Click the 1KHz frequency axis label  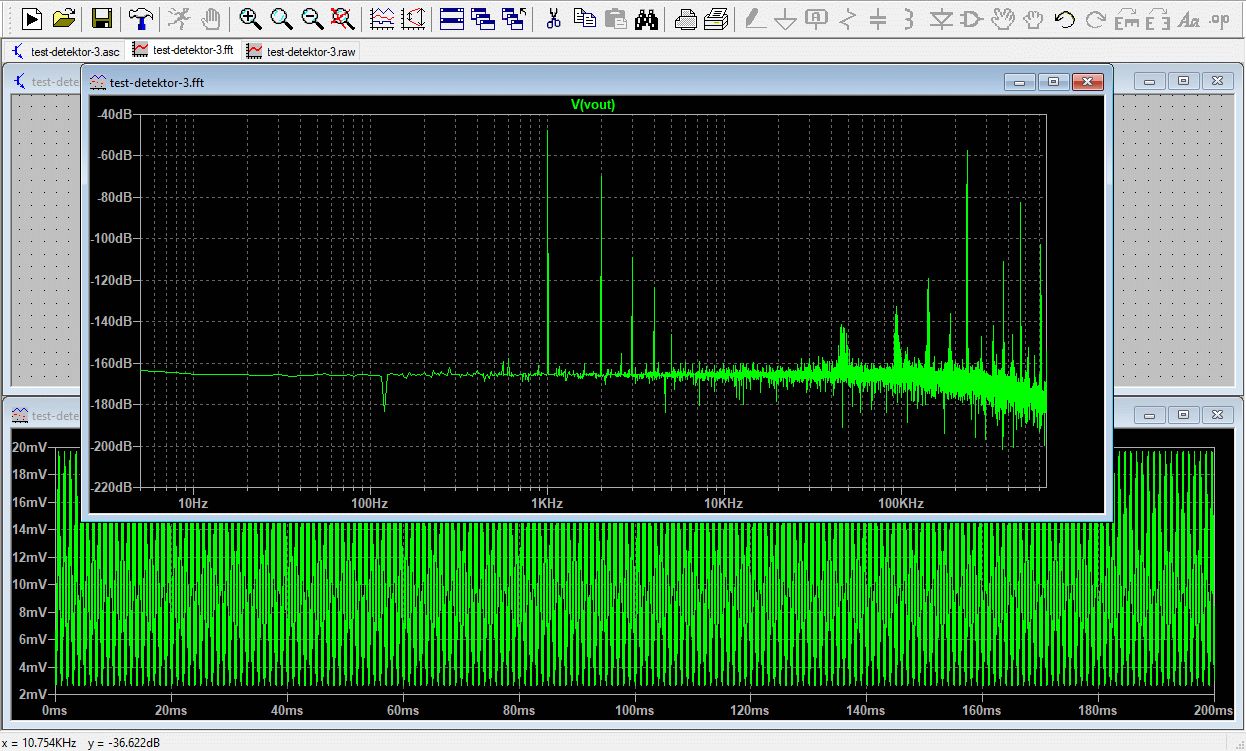pos(545,503)
